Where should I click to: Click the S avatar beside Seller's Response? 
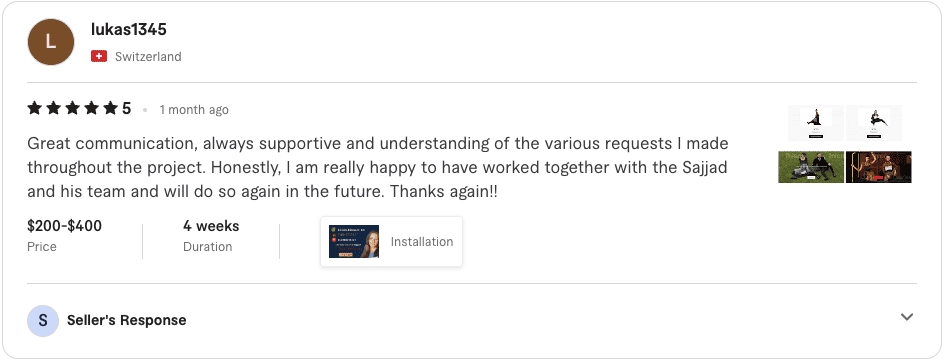pyautogui.click(x=43, y=320)
